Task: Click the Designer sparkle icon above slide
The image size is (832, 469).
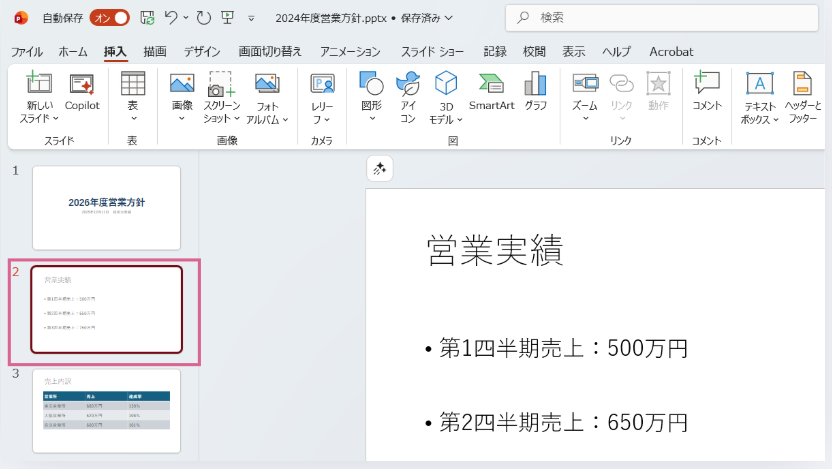Action: coord(380,169)
